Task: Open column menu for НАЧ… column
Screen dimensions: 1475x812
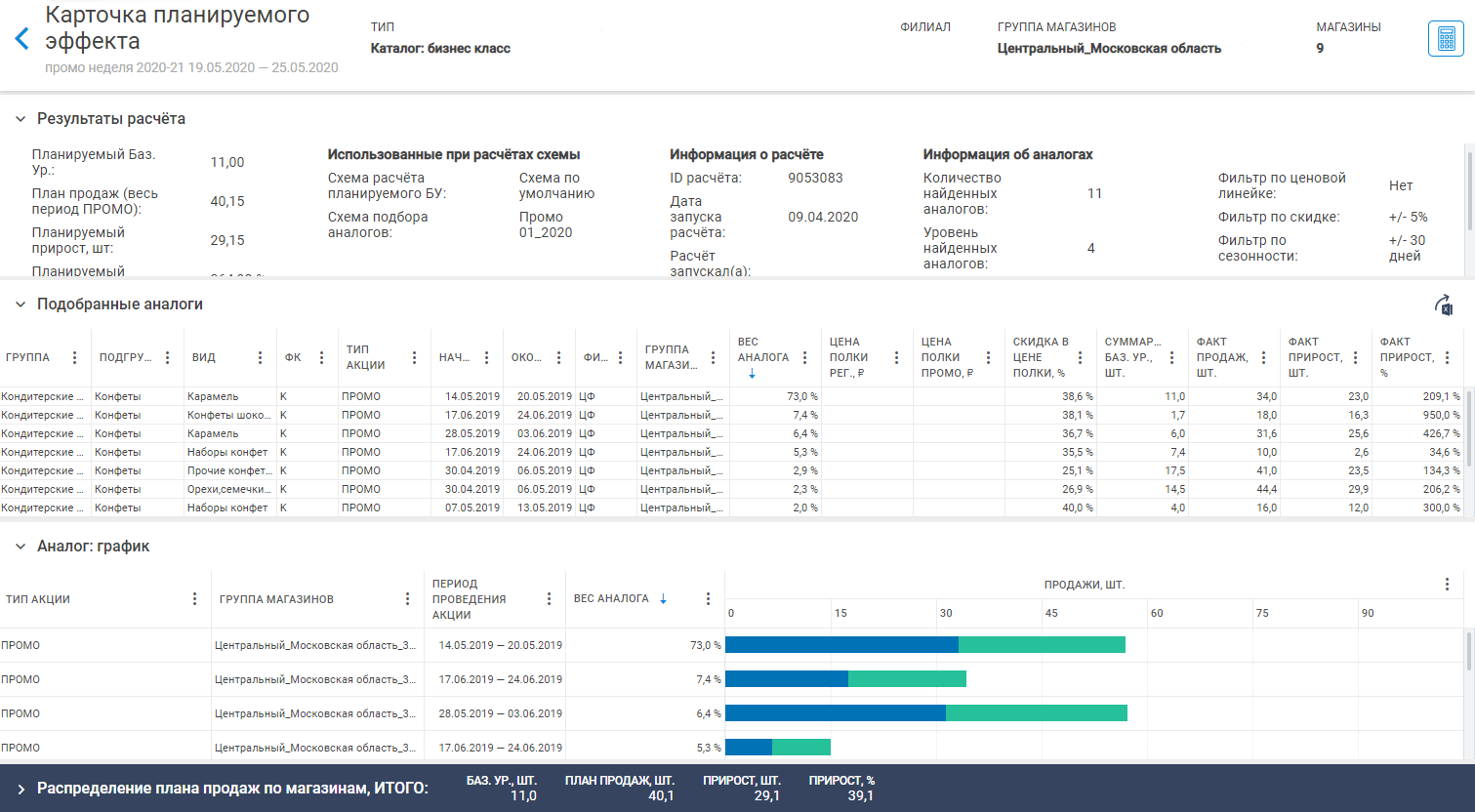Action: (487, 358)
